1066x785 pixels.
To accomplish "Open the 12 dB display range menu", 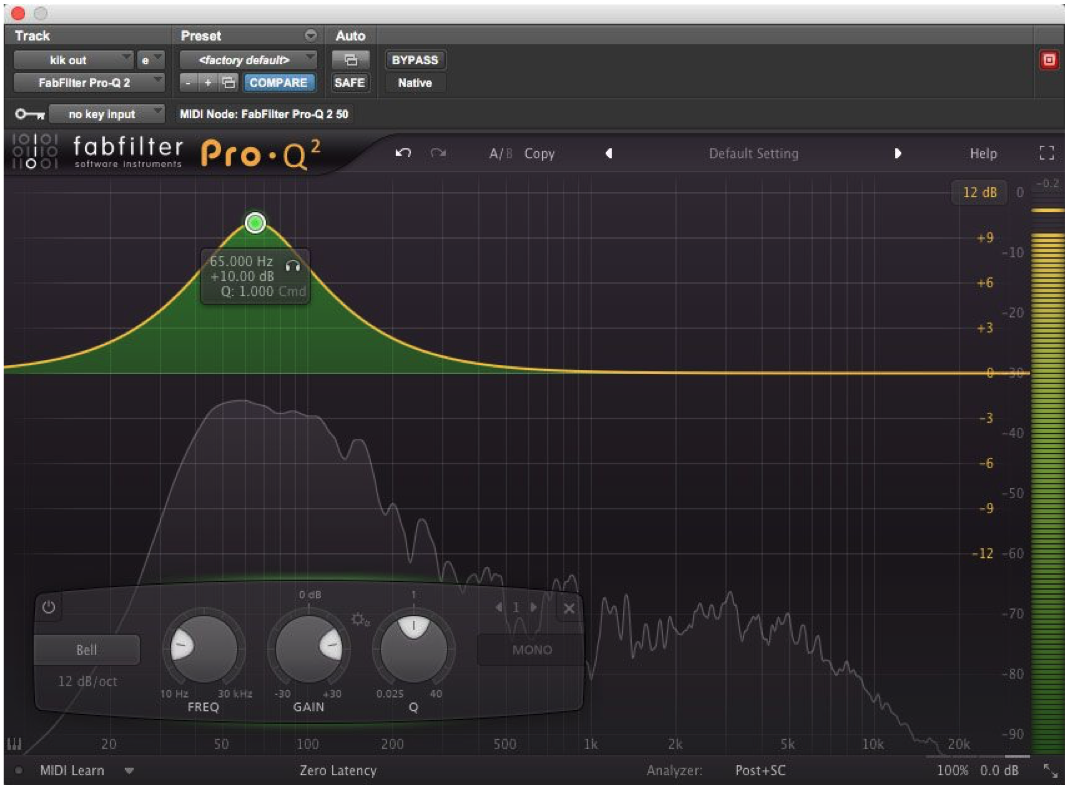I will pos(980,192).
